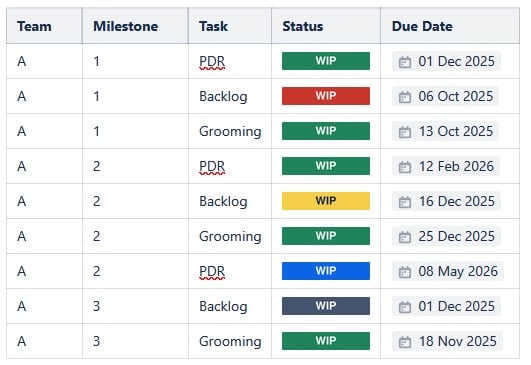Screen dimensions: 531x365
Task: Select green WIP status in 25 Dec row
Action: tap(326, 236)
